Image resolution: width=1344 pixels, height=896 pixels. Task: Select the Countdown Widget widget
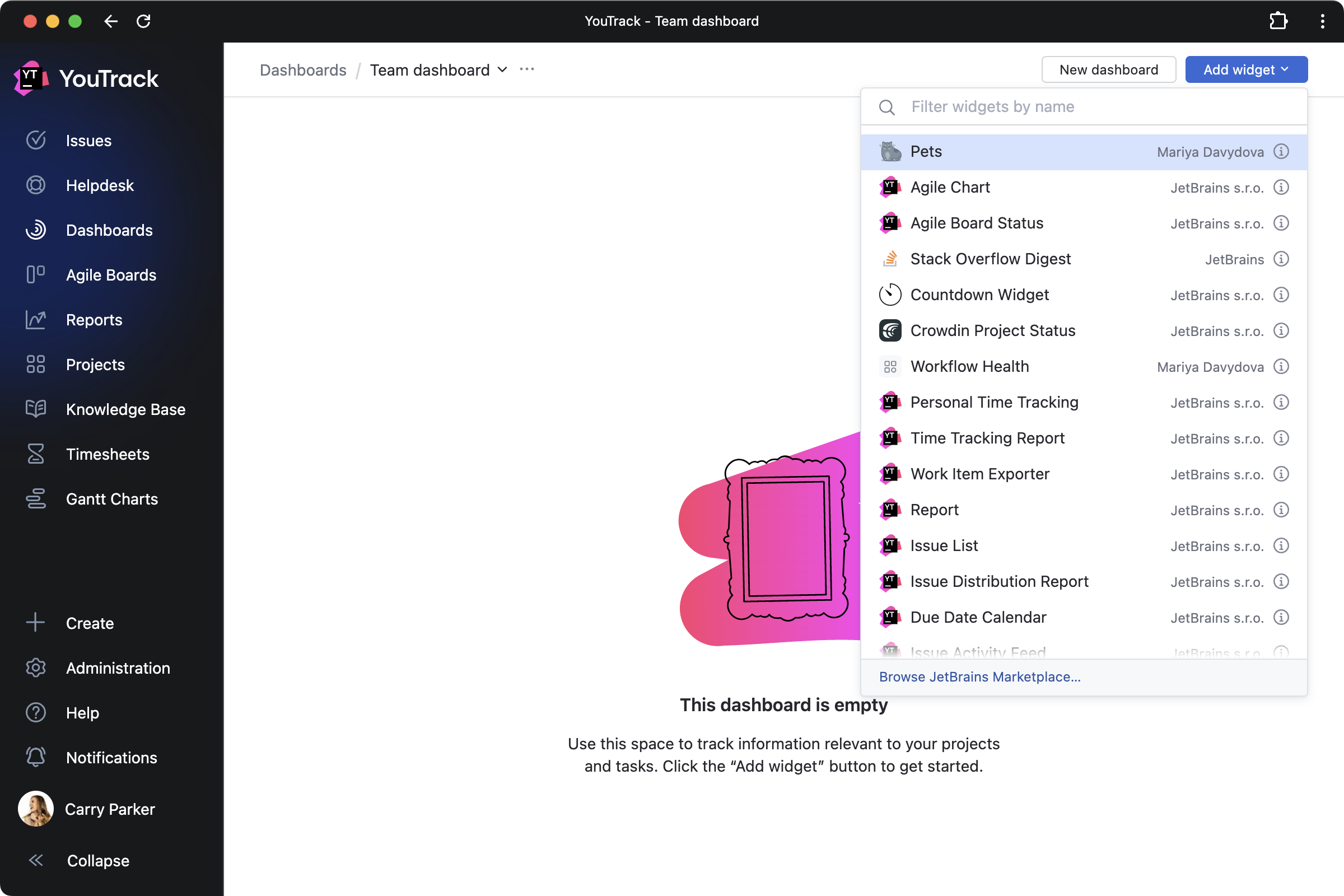pyautogui.click(x=979, y=294)
